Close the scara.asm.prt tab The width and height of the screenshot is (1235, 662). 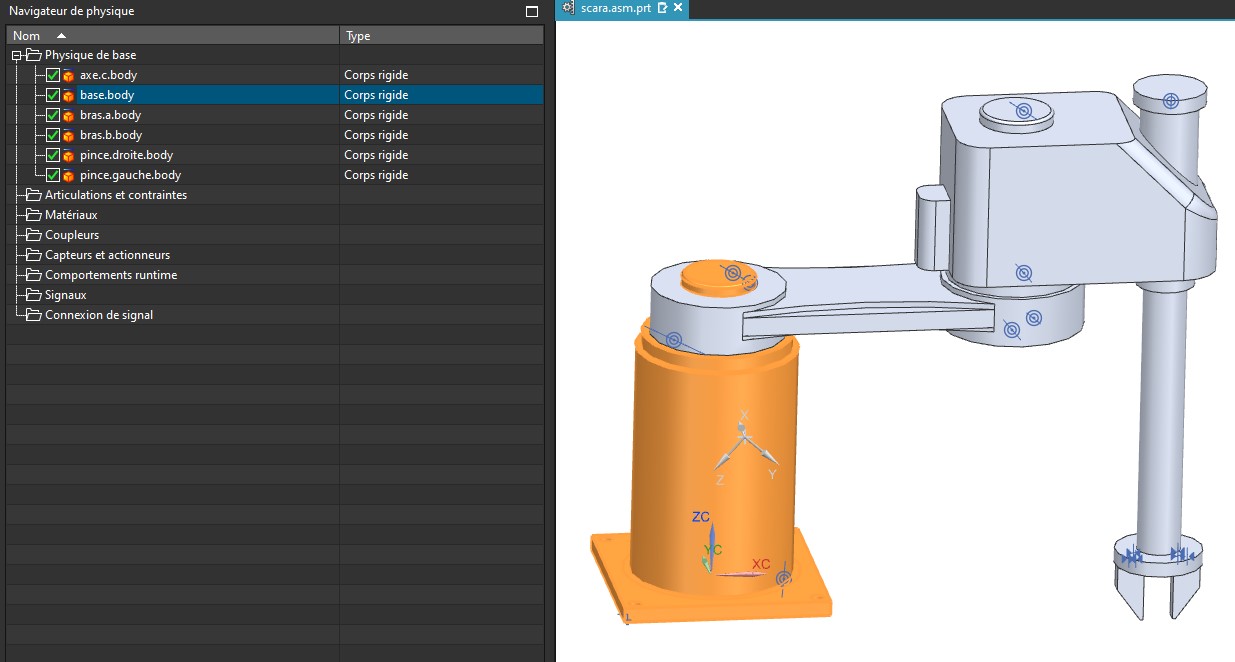coord(678,8)
